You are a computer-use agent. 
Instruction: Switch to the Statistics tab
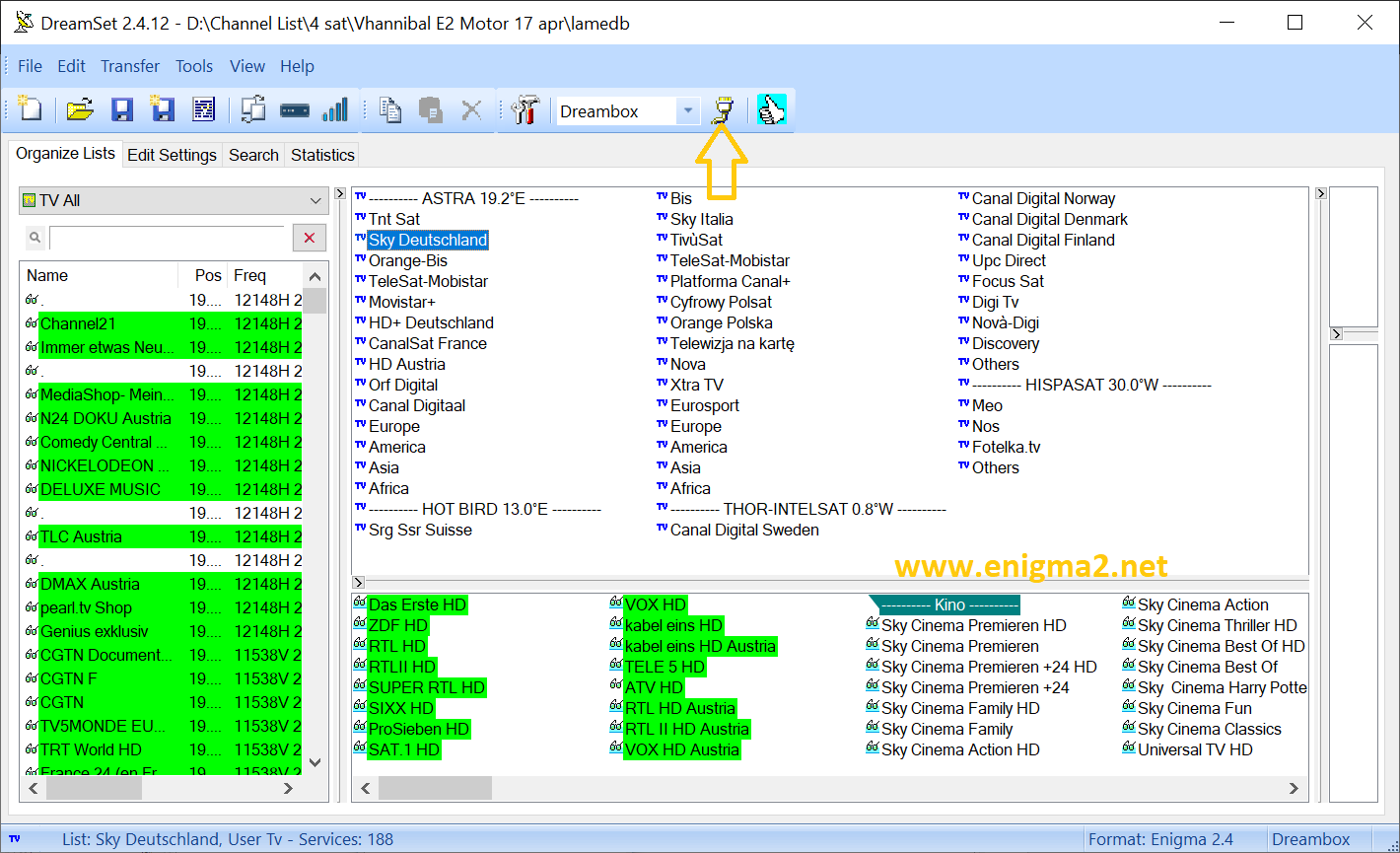(322, 155)
